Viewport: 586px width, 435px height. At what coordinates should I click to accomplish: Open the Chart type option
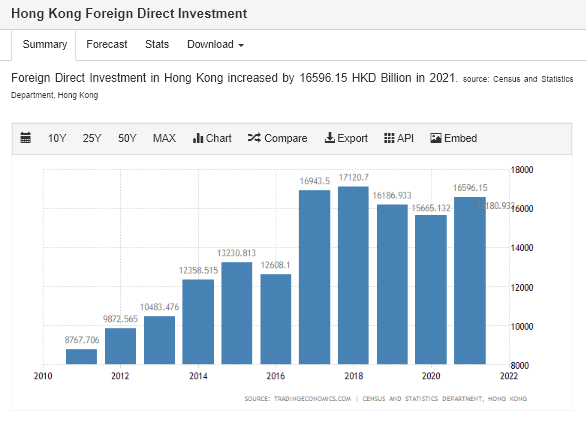click(x=212, y=138)
